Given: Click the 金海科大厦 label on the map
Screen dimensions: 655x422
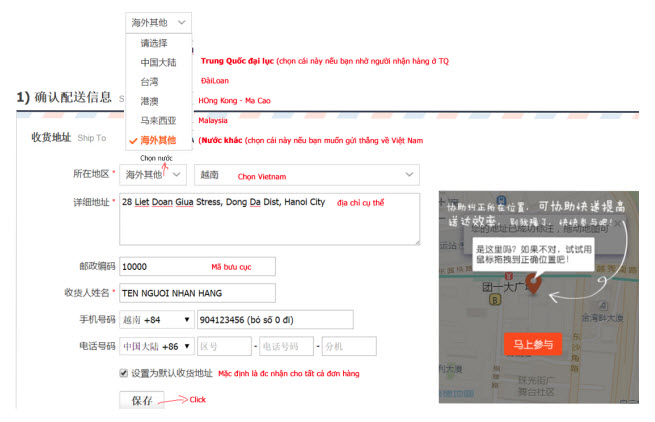Looking at the screenshot, I should point(602,318).
